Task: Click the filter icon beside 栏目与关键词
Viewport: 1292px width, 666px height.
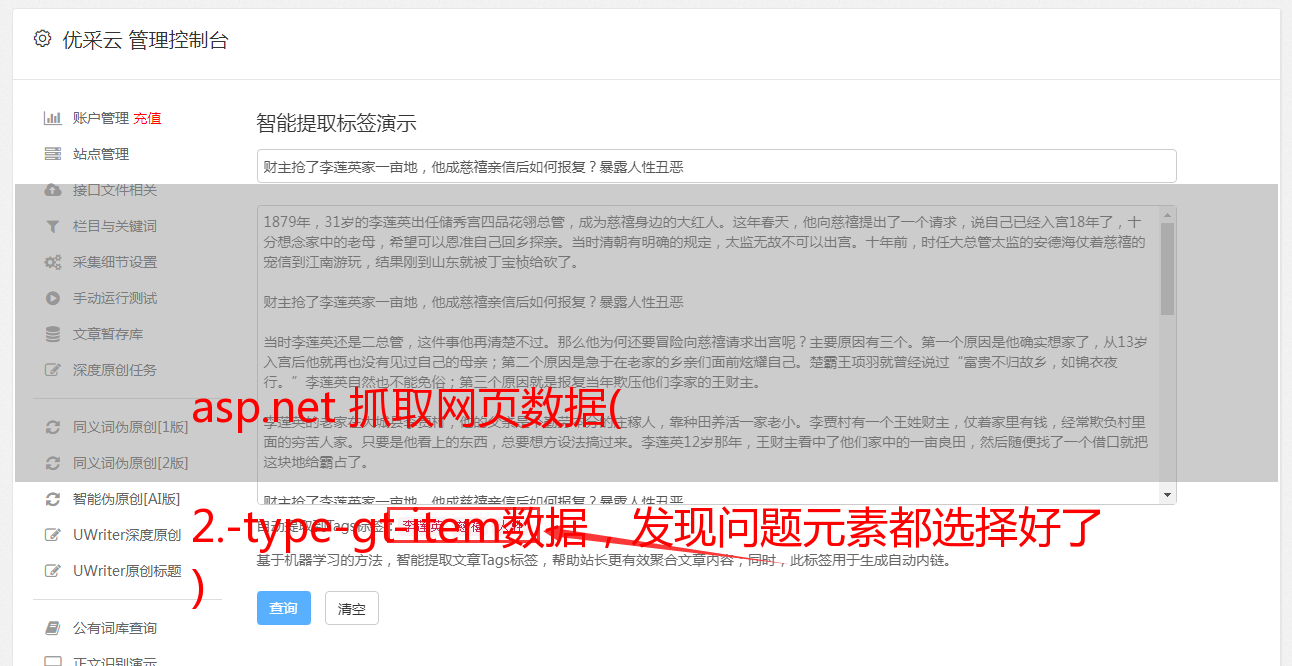Action: pos(53,226)
